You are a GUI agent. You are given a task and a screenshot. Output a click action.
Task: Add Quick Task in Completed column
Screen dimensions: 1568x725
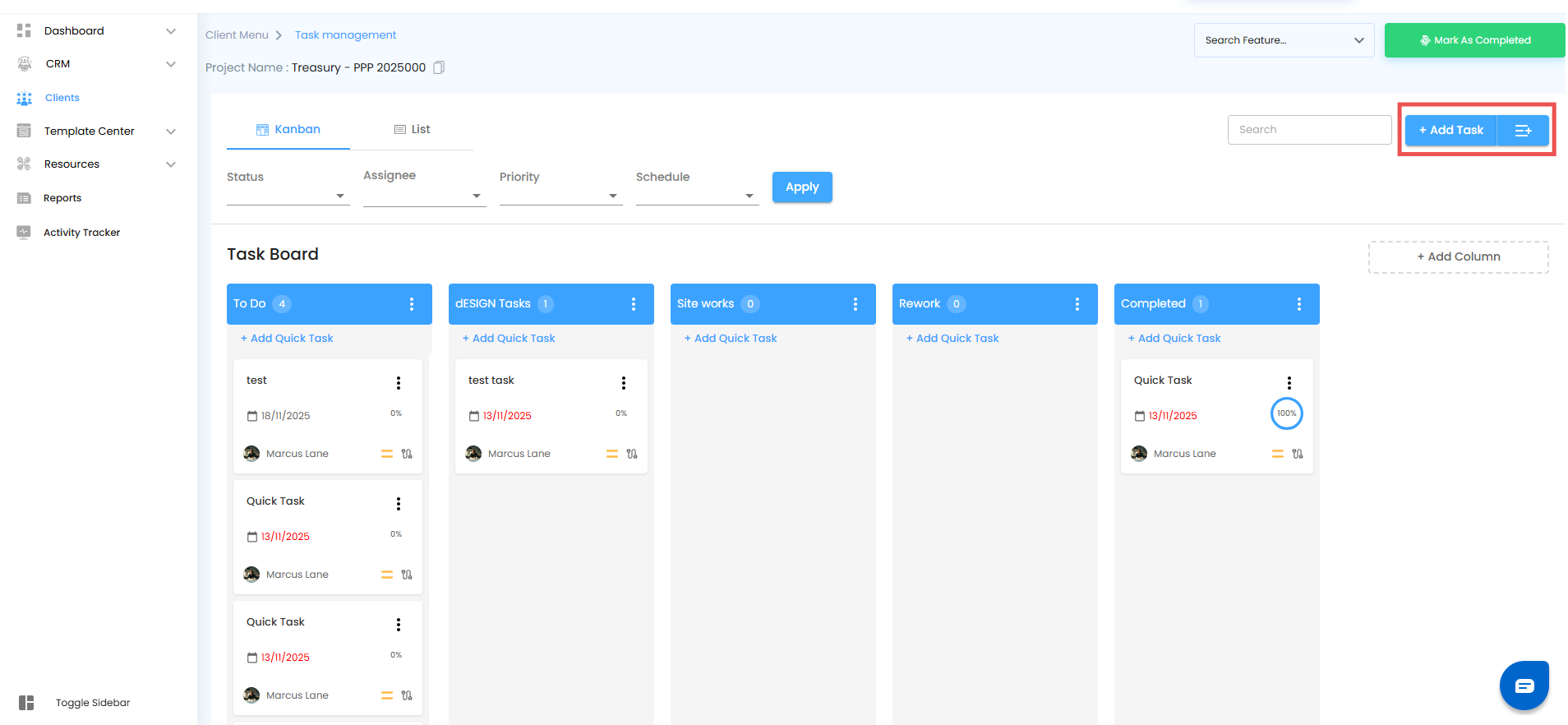click(1174, 339)
